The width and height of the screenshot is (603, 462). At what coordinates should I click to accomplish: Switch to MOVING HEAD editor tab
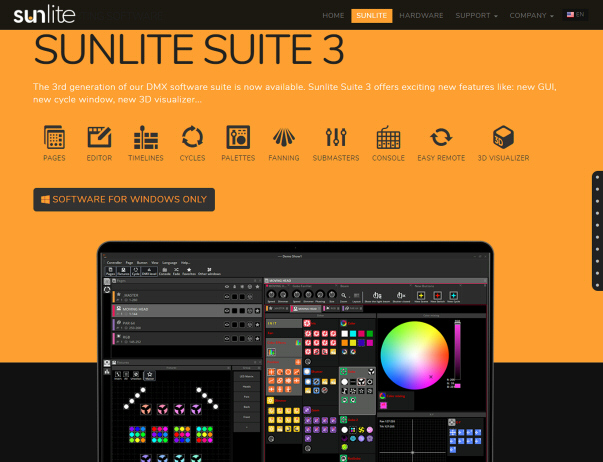coord(306,309)
